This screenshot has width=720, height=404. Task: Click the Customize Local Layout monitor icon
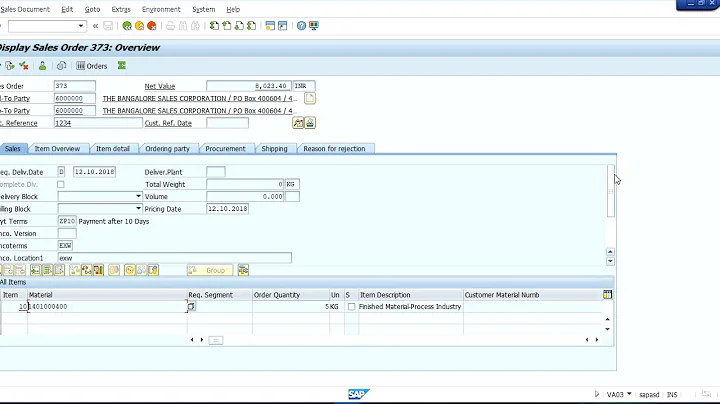pyautogui.click(x=314, y=26)
